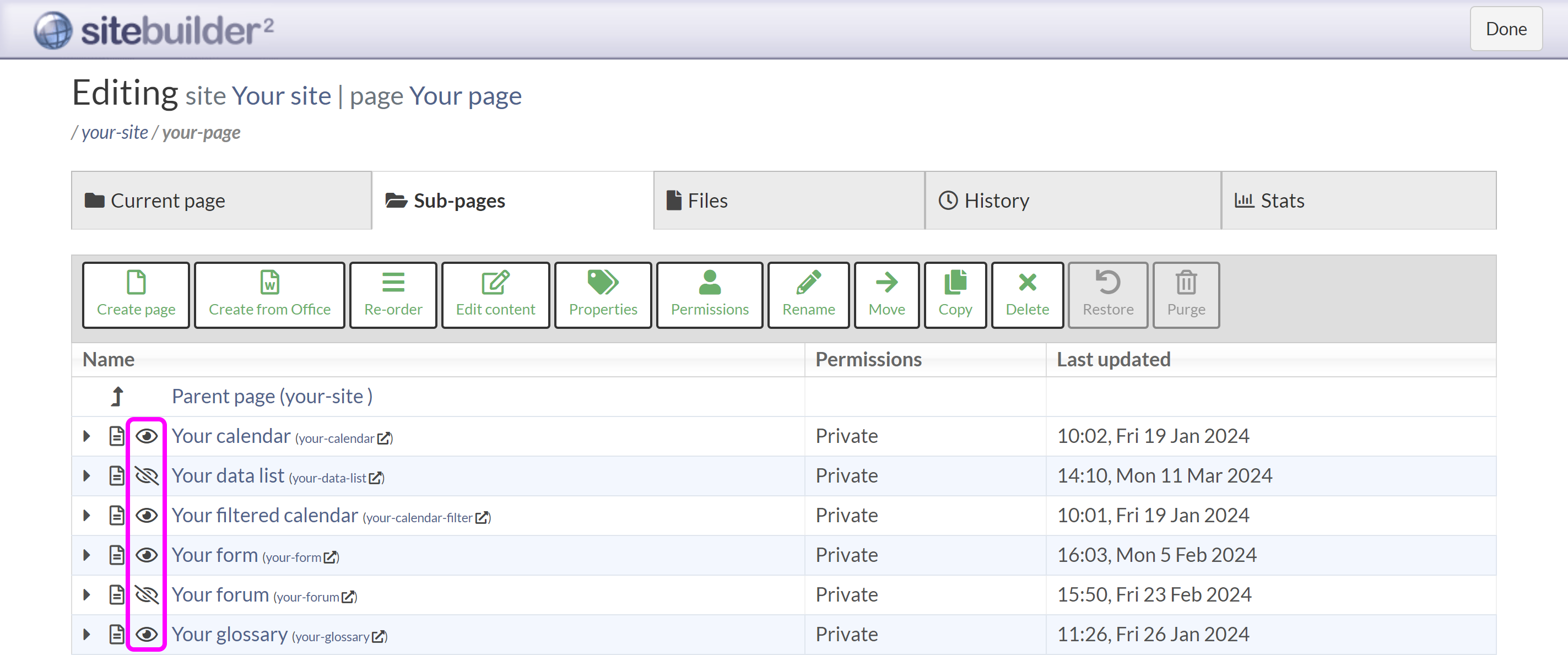
Task: Toggle hidden eye icon for Your data list
Action: 146,475
